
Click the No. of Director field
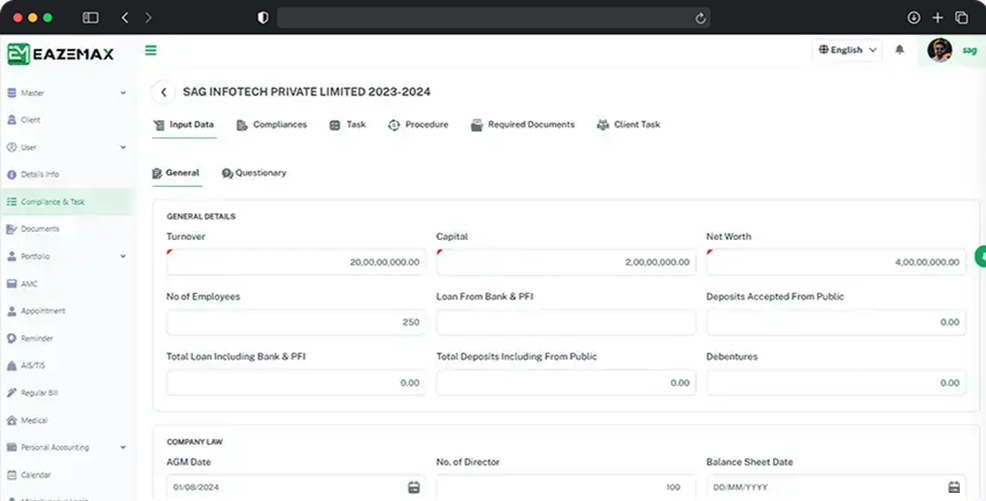pyautogui.click(x=566, y=487)
